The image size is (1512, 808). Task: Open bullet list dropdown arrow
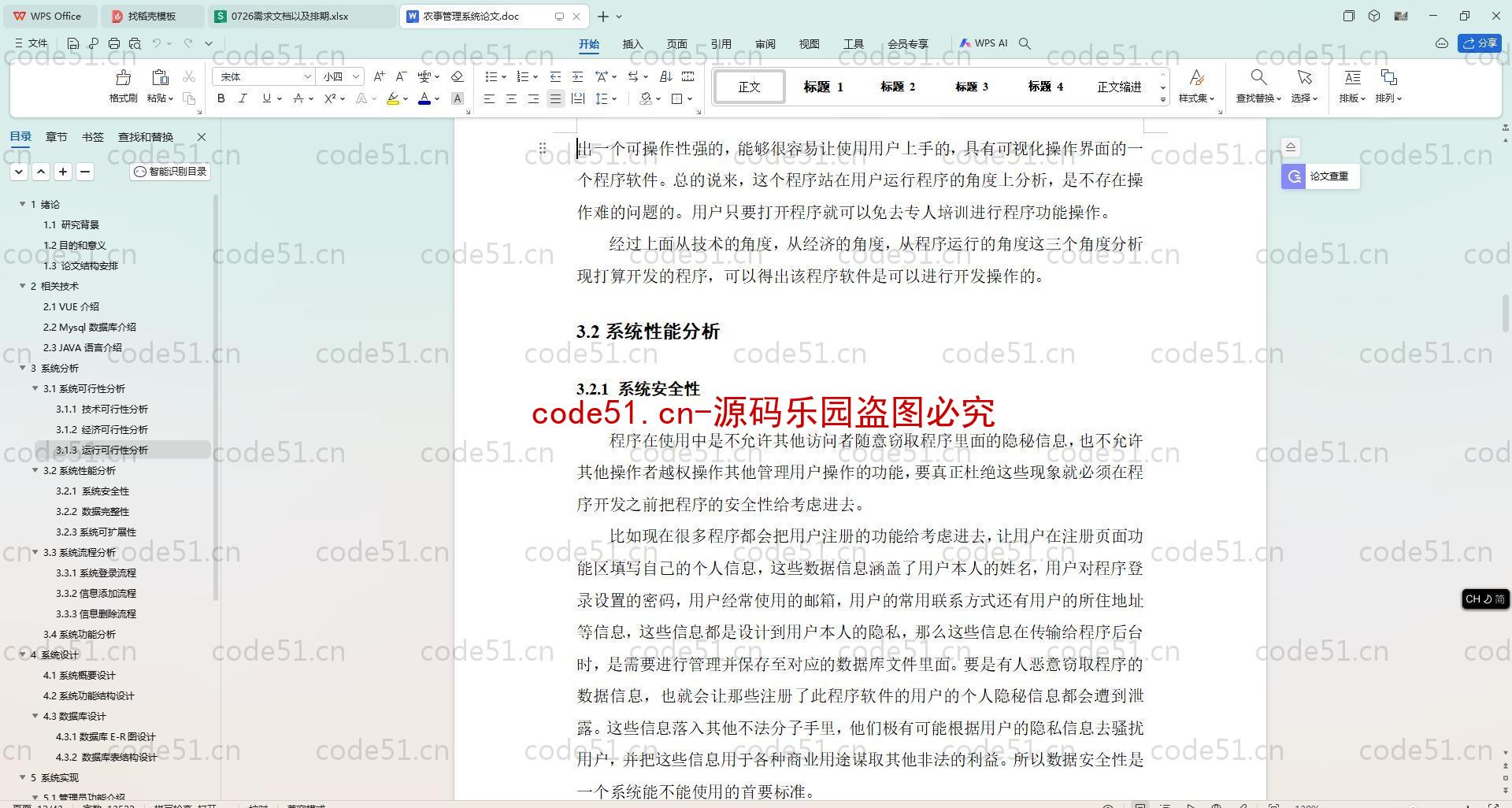504,76
